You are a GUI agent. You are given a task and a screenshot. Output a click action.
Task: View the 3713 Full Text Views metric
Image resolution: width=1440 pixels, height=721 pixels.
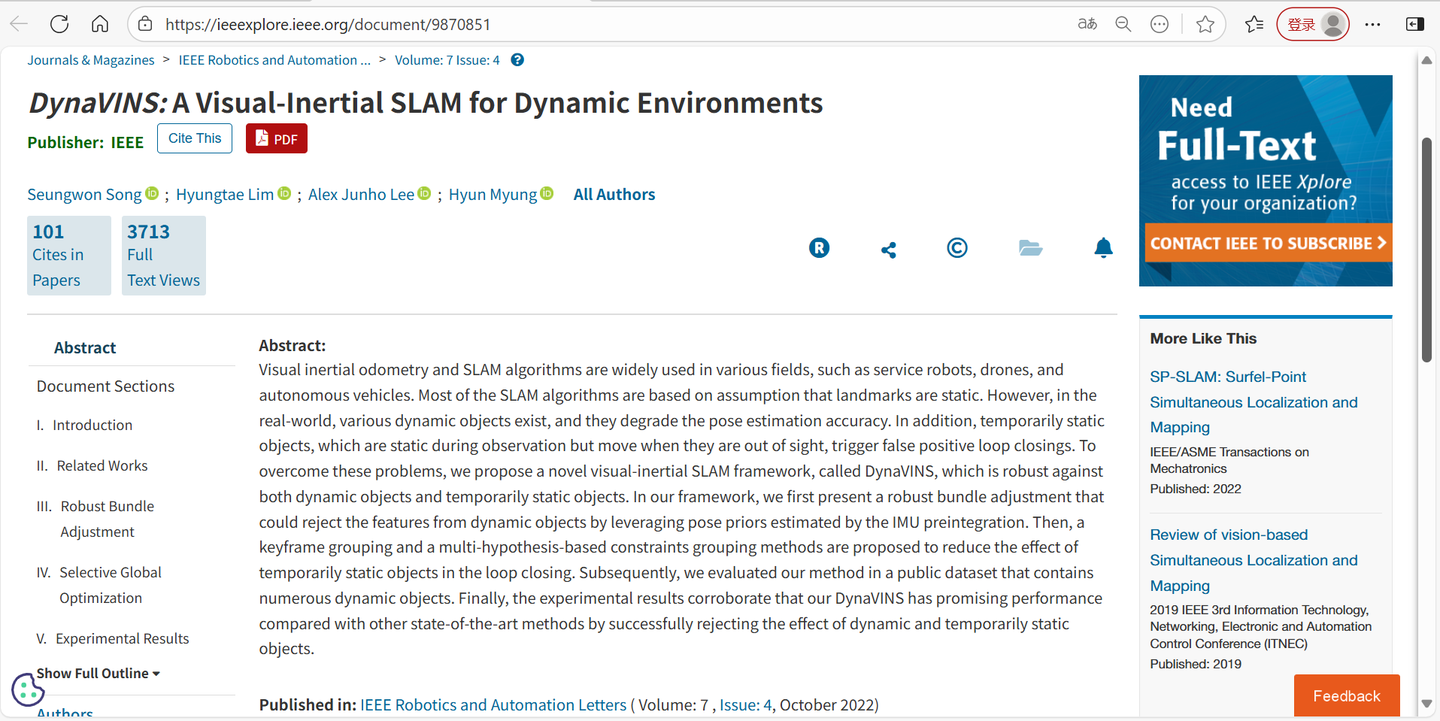164,256
